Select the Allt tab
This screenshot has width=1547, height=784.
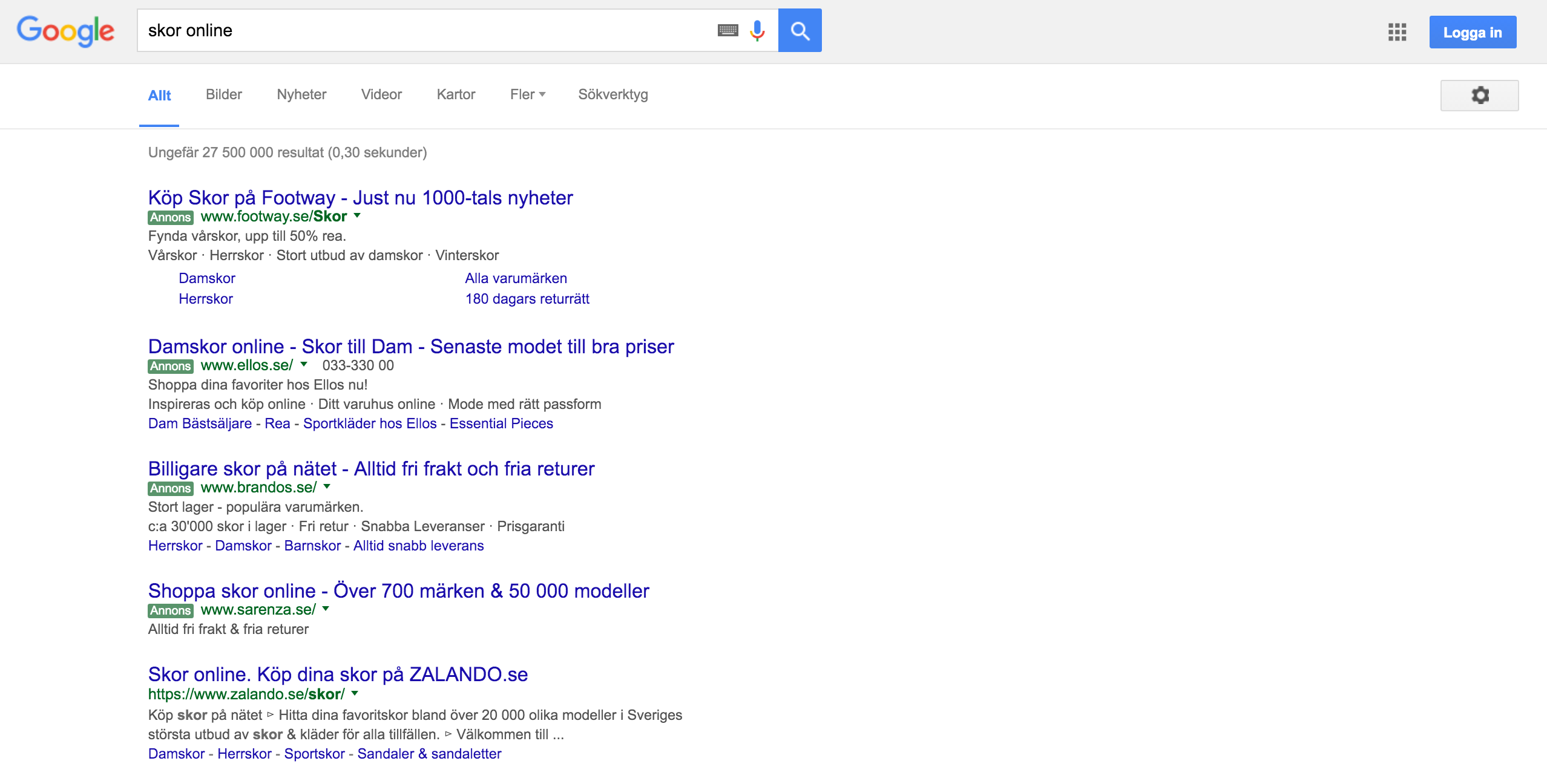pos(159,95)
